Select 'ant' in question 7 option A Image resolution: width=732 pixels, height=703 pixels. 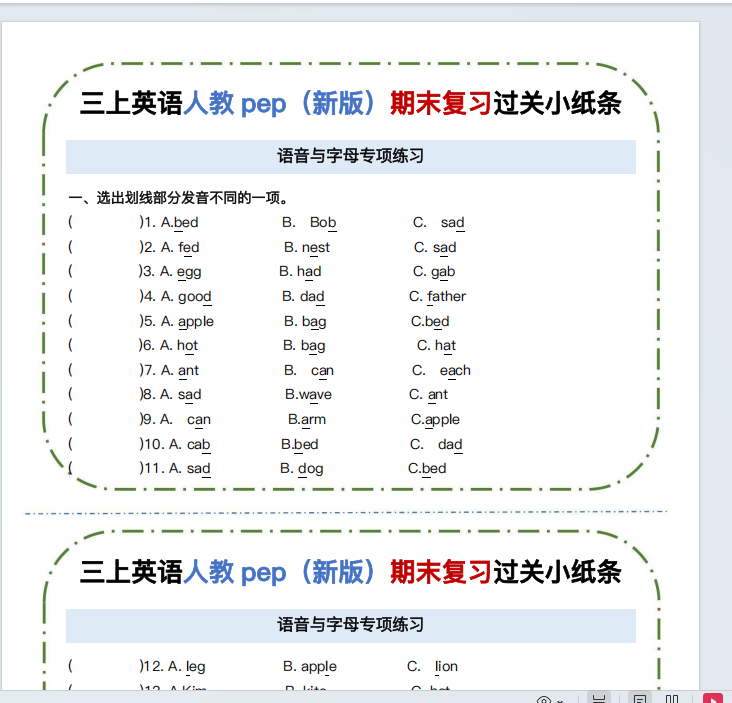pos(189,371)
